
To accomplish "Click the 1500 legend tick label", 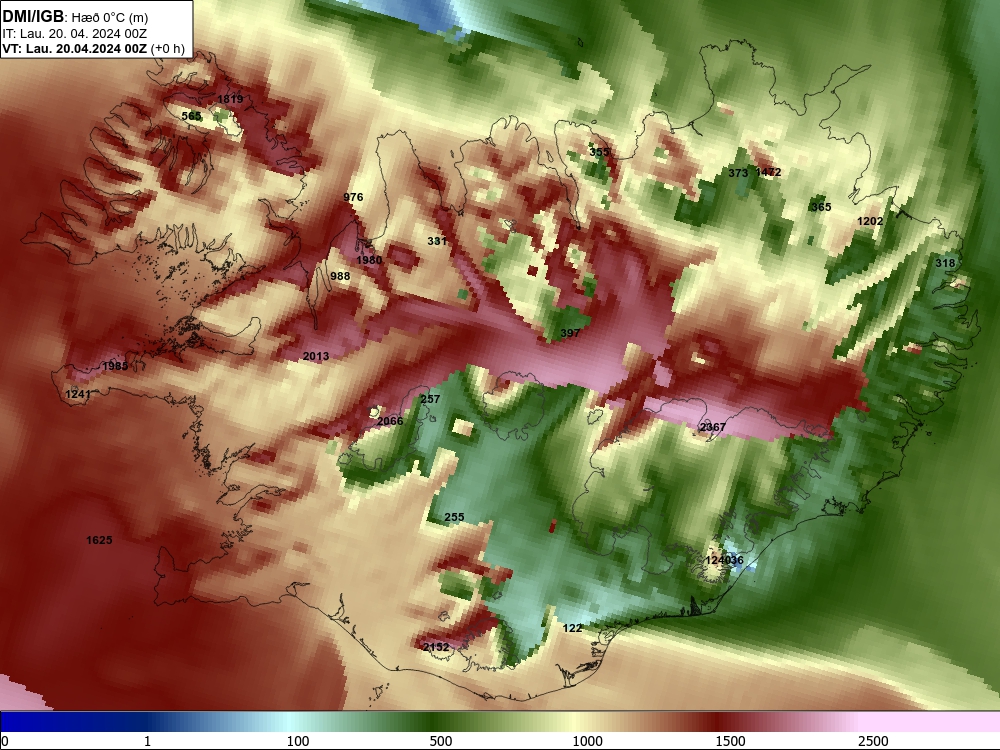I will coord(730,741).
